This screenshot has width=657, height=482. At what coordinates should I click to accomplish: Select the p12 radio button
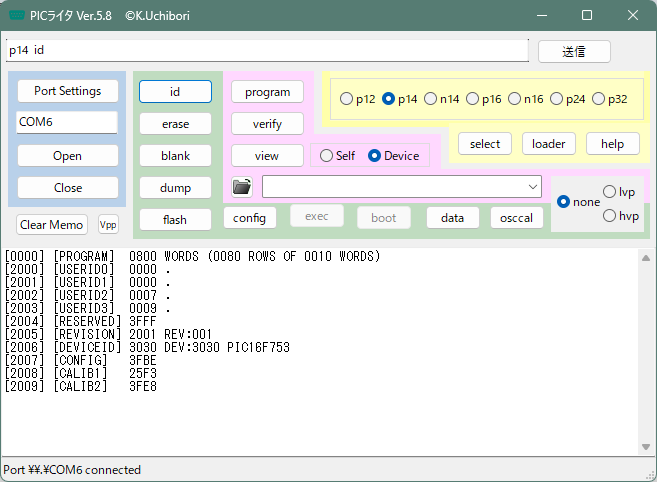pos(347,99)
